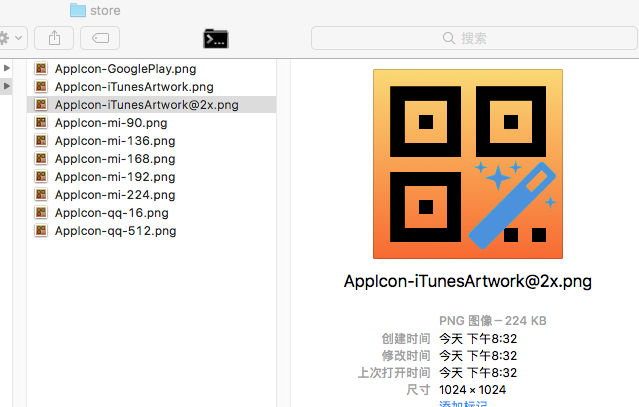Click the PNG 图像 – 224 KB info
The image size is (639, 407).
(x=493, y=321)
